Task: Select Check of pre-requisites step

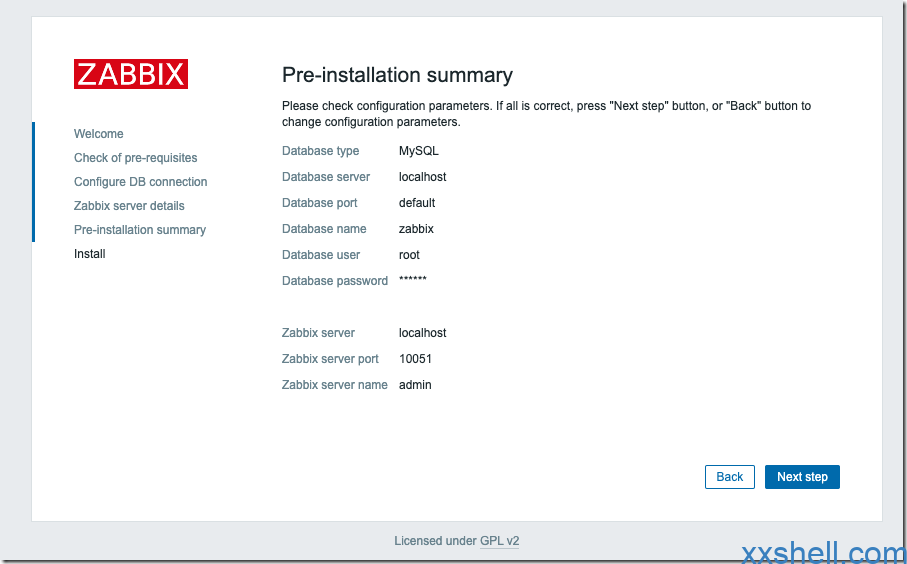Action: (135, 157)
